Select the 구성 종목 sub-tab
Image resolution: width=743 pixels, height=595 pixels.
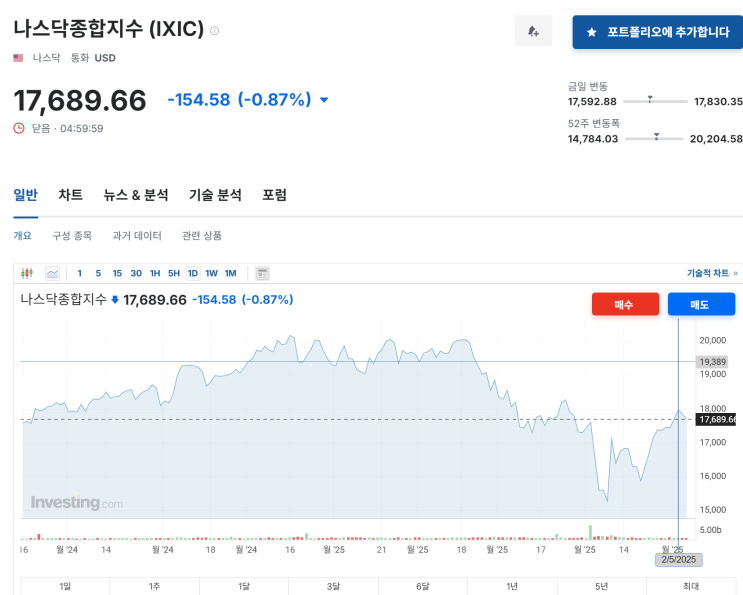(x=72, y=235)
